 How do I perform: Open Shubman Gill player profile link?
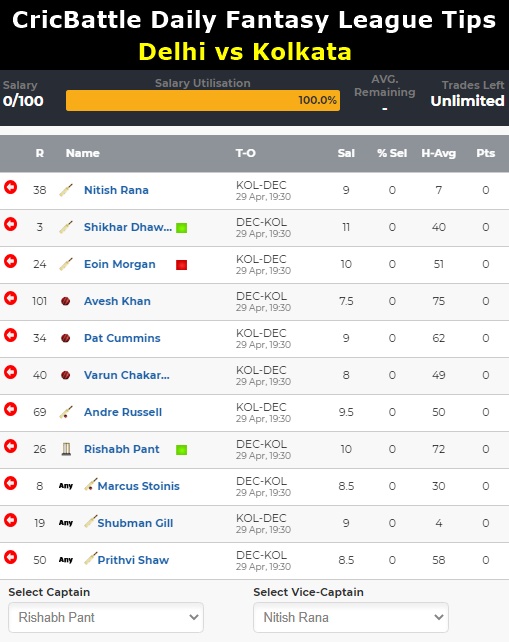coord(135,523)
